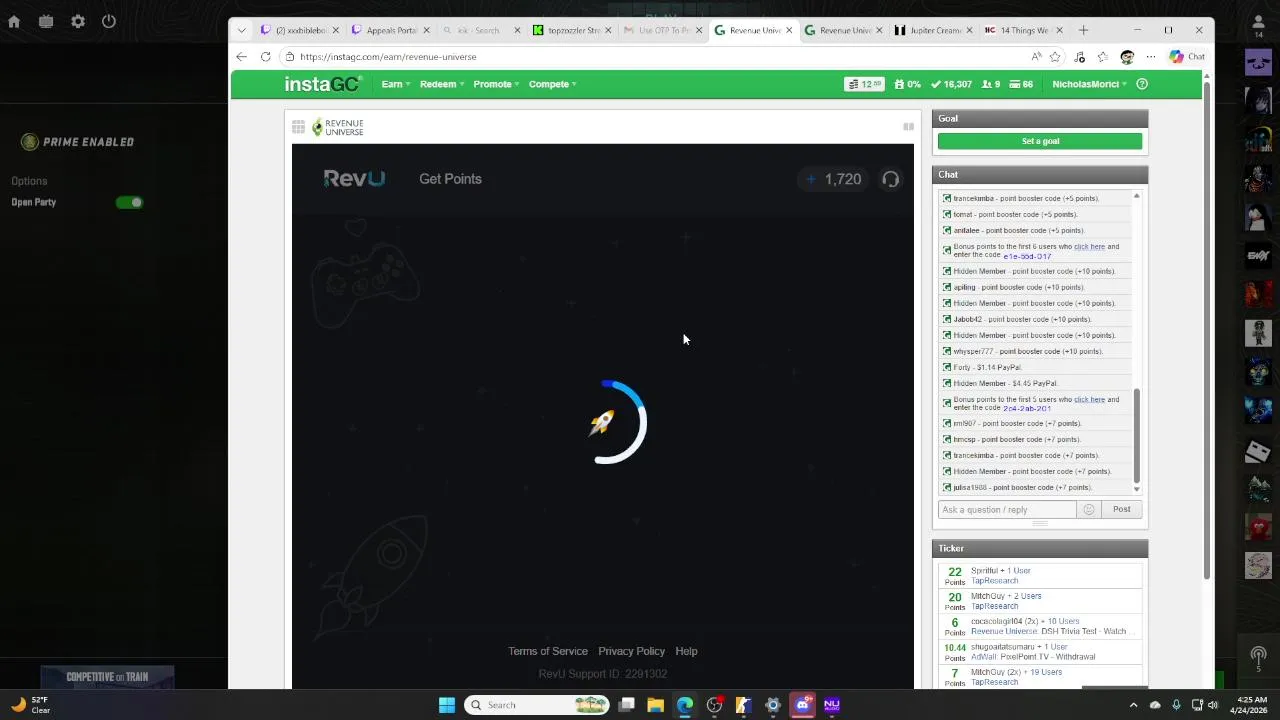Reload the instaGC page
This screenshot has width=1280, height=720.
[265, 57]
